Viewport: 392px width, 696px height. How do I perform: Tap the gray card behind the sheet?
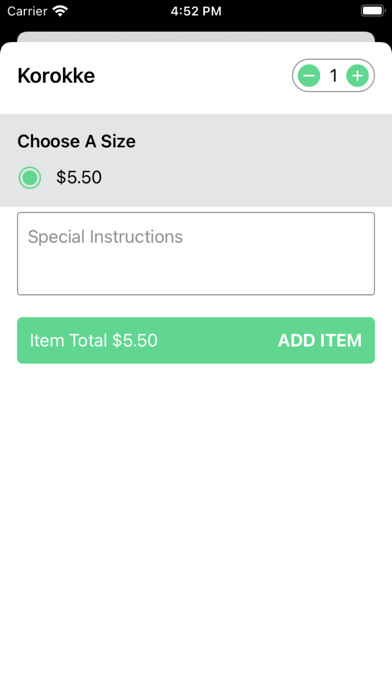click(x=196, y=36)
